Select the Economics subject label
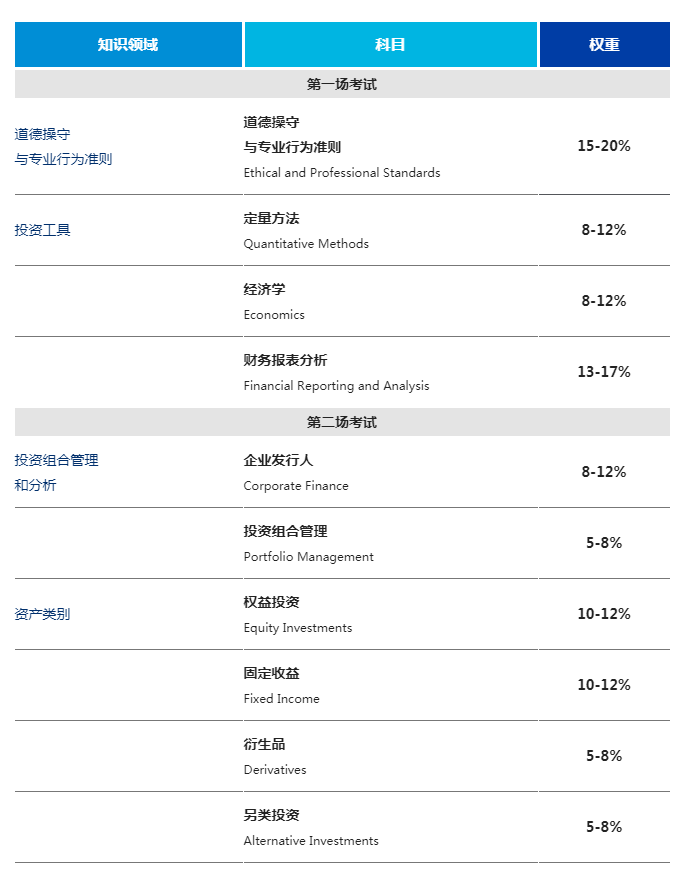The image size is (693, 880). pos(274,315)
